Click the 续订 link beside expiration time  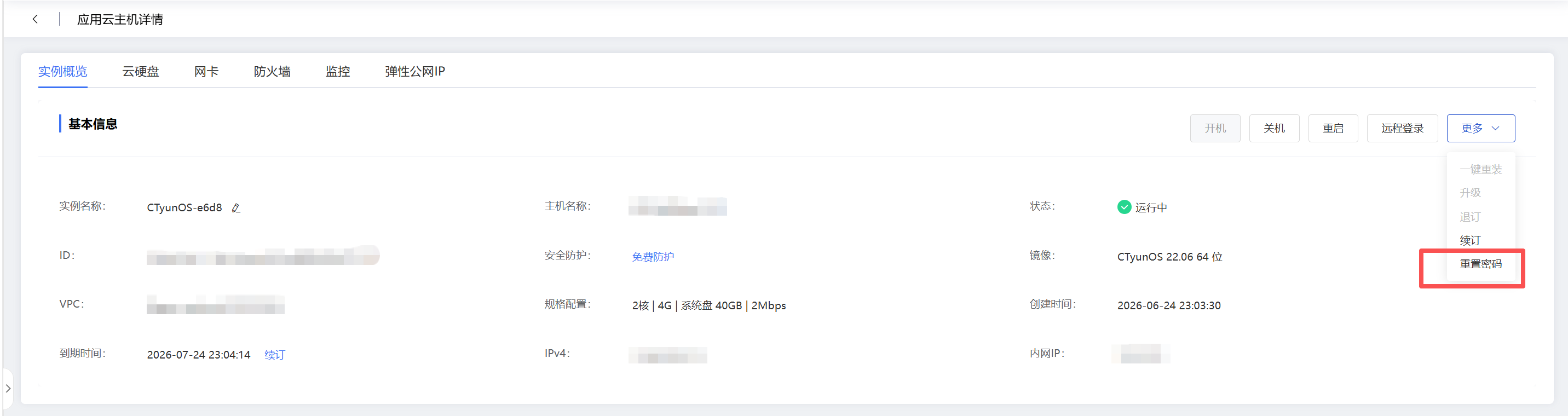pyautogui.click(x=274, y=355)
